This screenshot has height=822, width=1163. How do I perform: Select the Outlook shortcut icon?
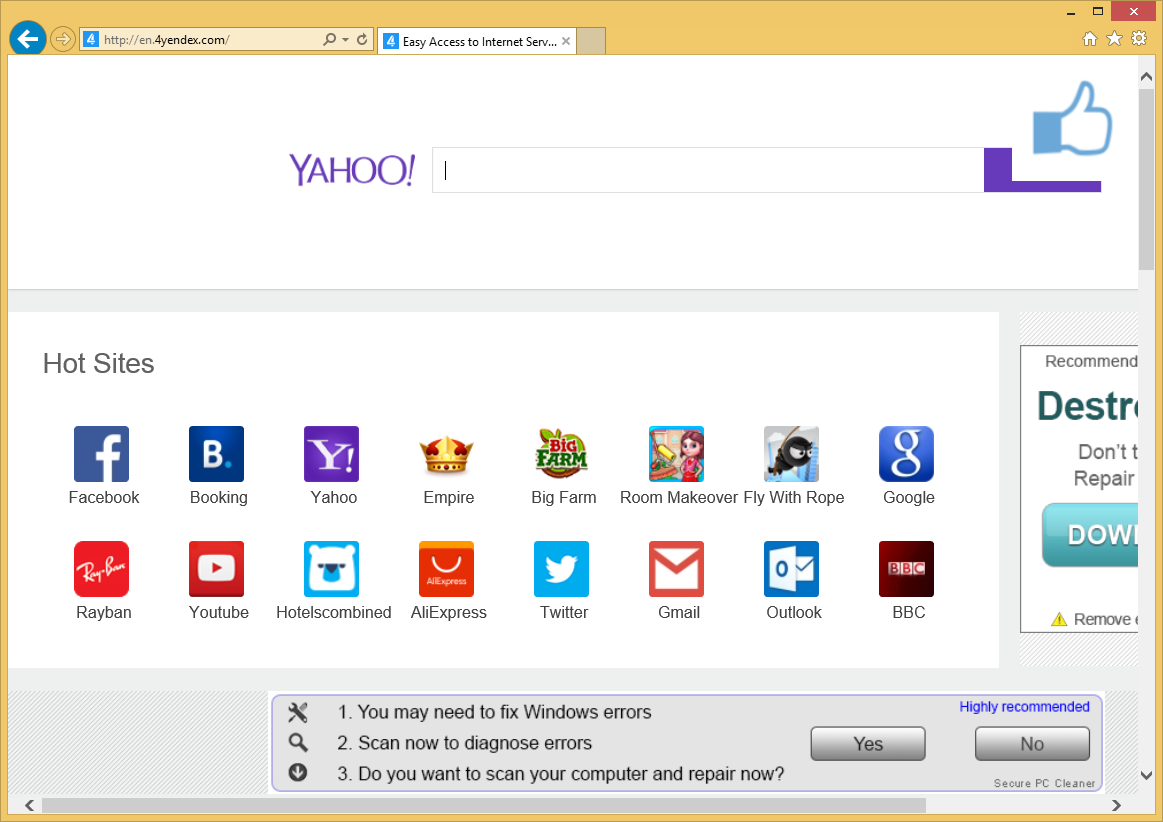click(x=791, y=569)
